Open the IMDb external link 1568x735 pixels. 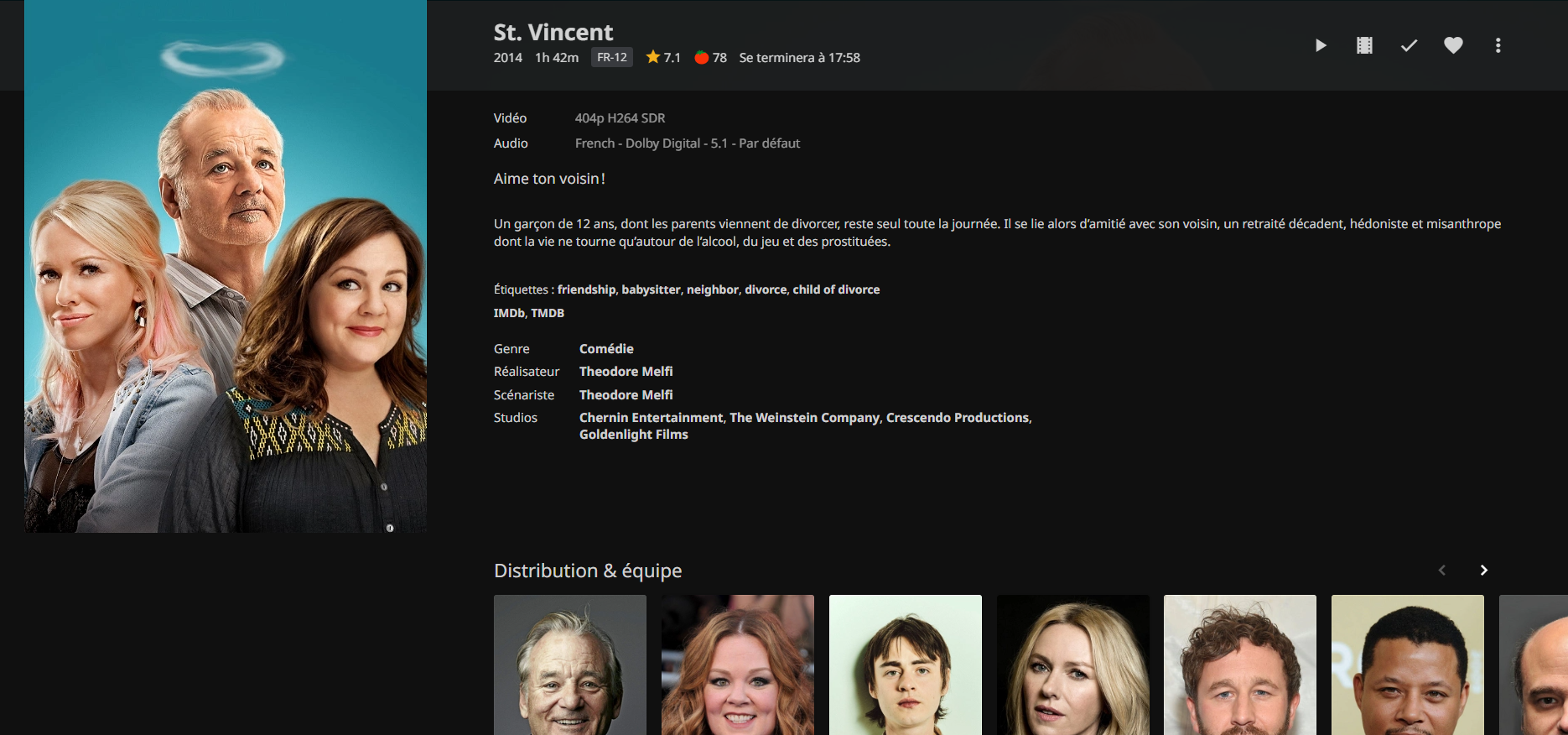coord(508,313)
